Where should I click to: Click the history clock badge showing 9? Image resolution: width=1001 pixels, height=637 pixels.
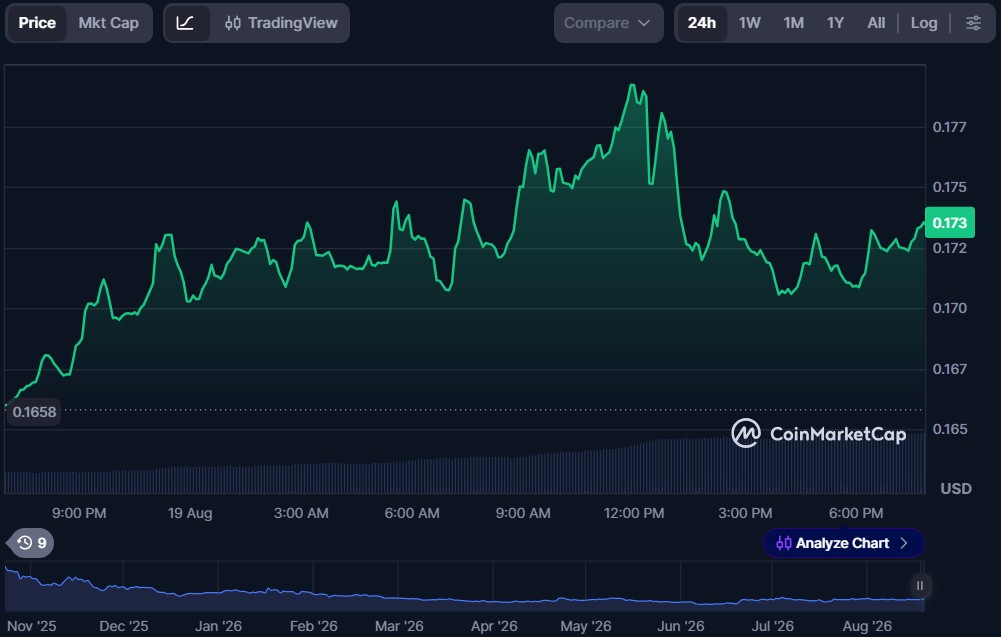click(31, 543)
